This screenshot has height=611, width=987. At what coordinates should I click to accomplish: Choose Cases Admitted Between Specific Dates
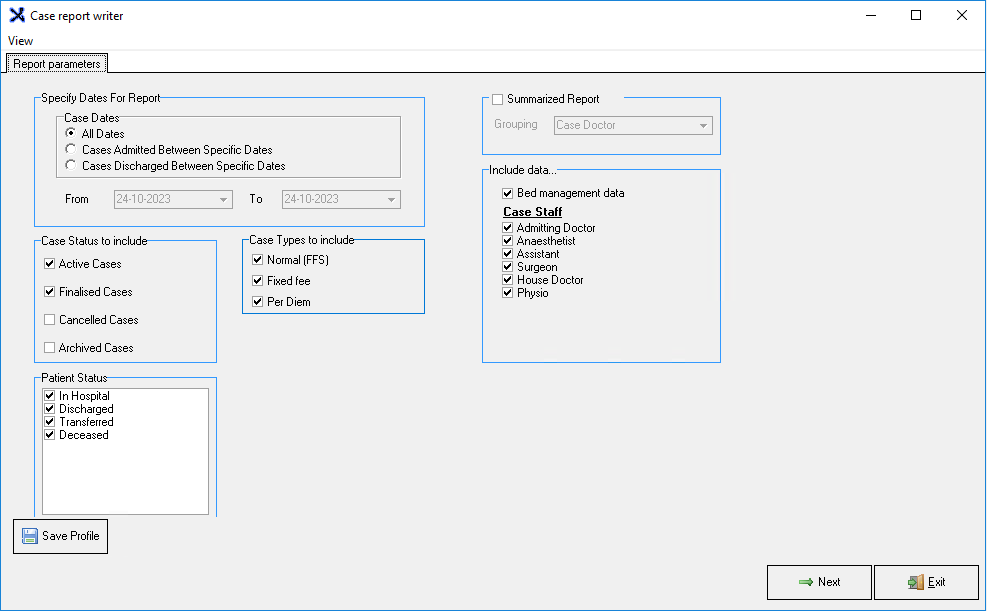pyautogui.click(x=71, y=150)
